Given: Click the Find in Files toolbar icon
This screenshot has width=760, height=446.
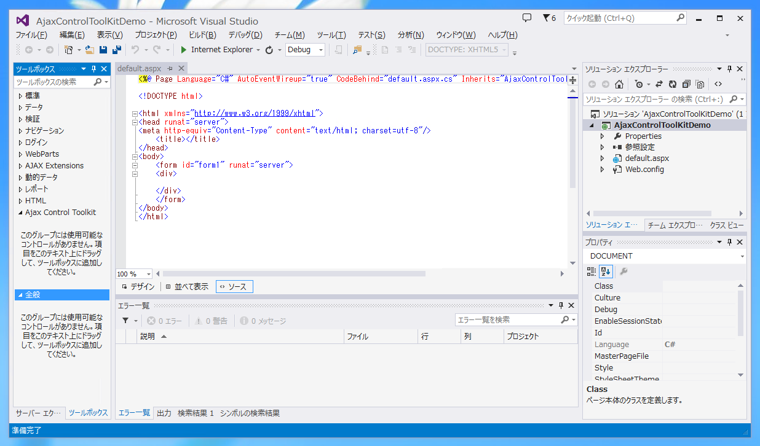Looking at the screenshot, I should [357, 49].
